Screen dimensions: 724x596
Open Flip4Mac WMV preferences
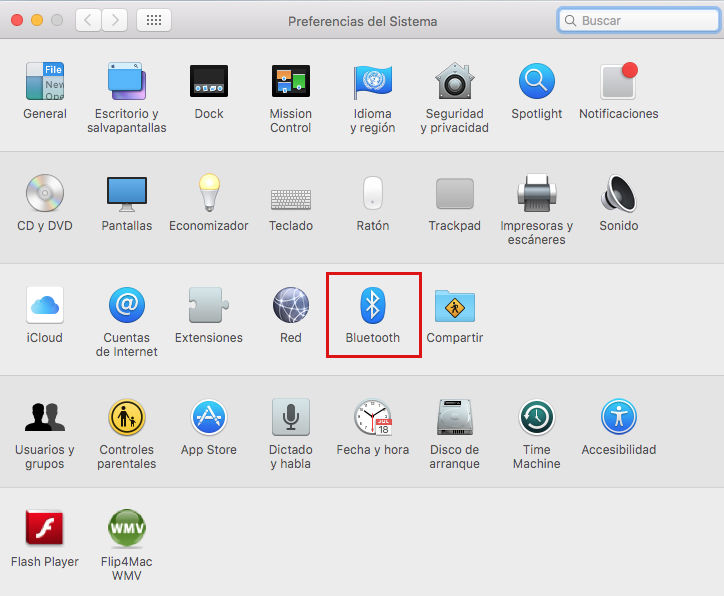127,529
